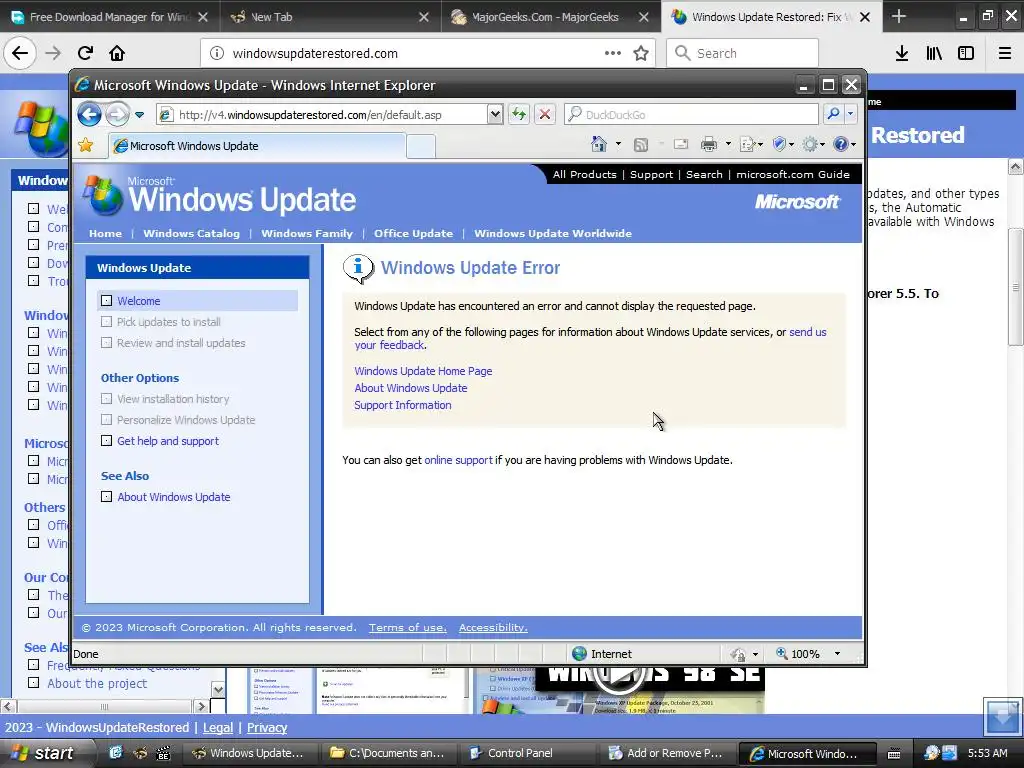Expand the Help icon dropdown arrow in IE

click(x=854, y=144)
